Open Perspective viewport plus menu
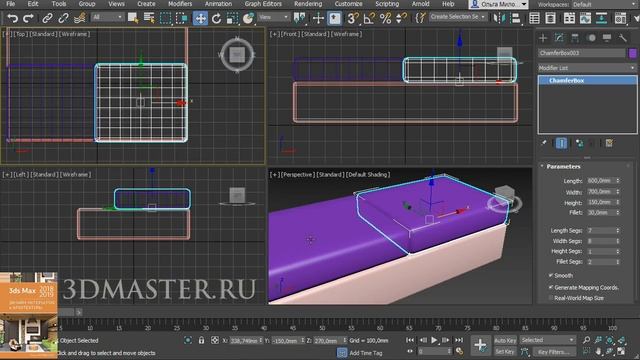Viewport: 640px width, 360px height. 275,175
